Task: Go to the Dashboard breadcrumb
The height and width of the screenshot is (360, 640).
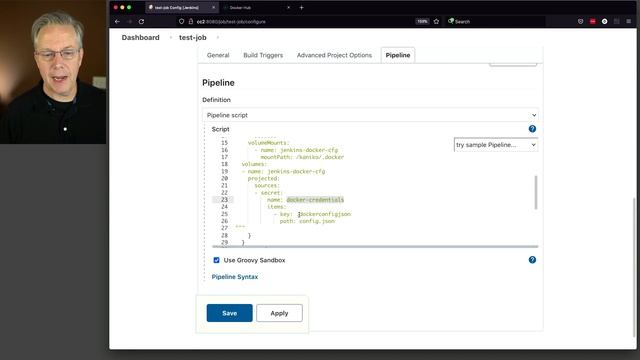Action: click(x=140, y=38)
